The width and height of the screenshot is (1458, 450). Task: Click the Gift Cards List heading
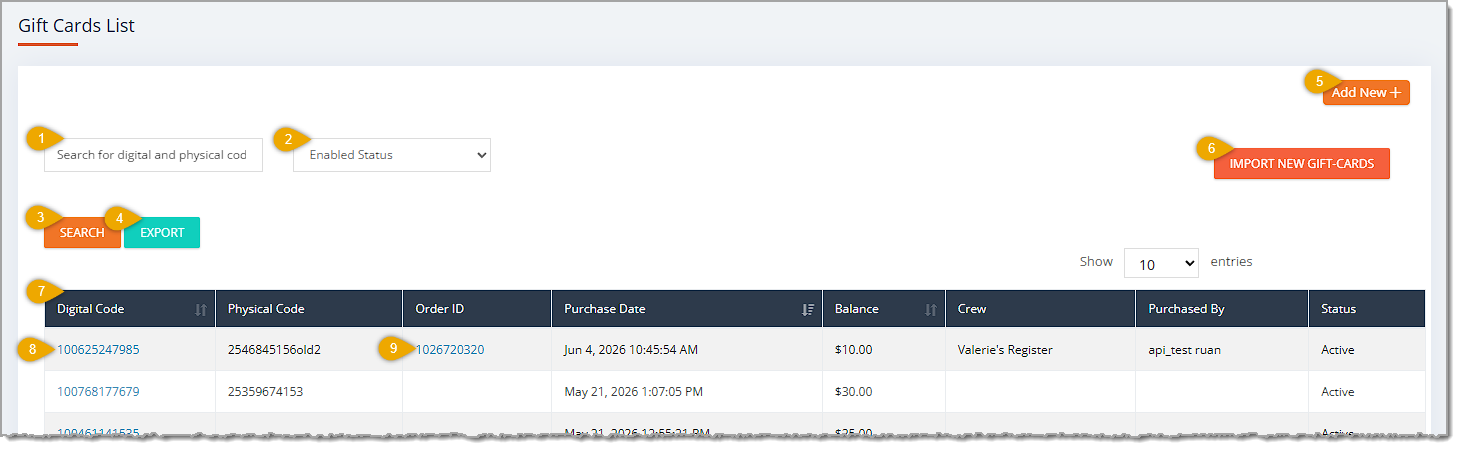pos(77,25)
